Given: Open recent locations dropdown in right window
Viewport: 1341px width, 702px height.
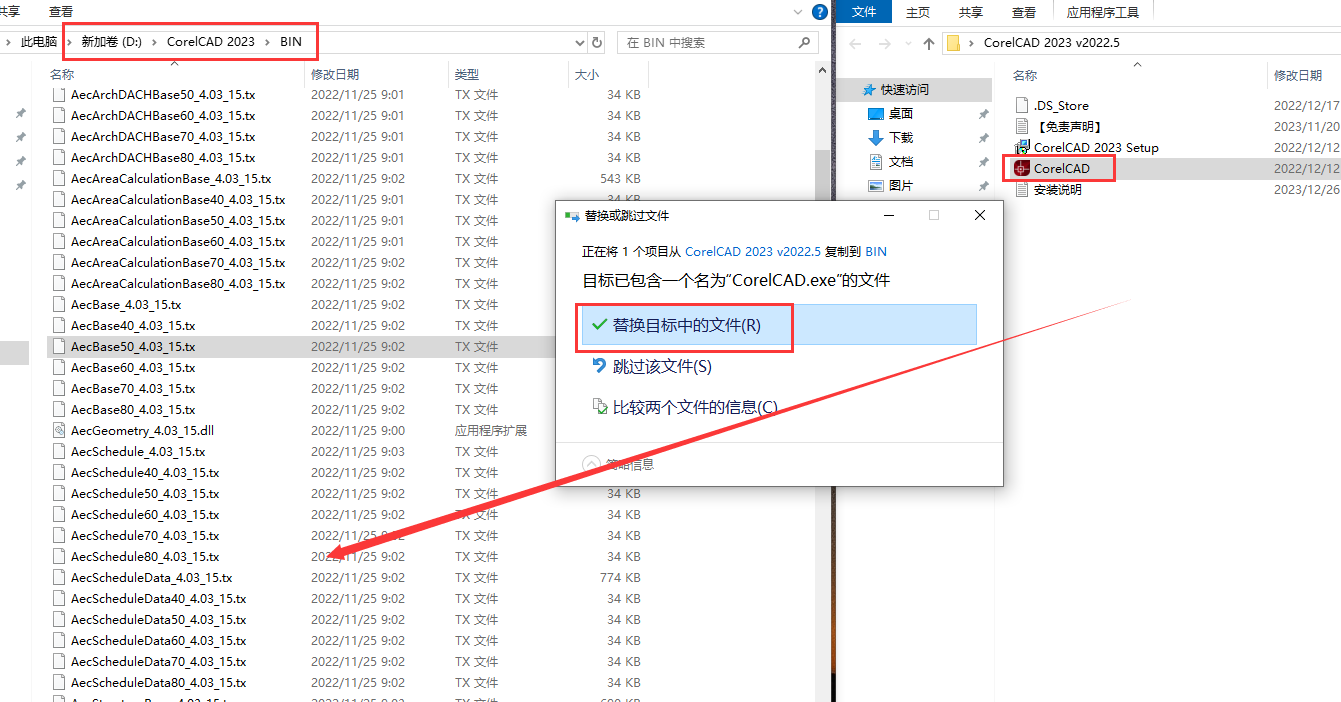Looking at the screenshot, I should click(x=907, y=43).
